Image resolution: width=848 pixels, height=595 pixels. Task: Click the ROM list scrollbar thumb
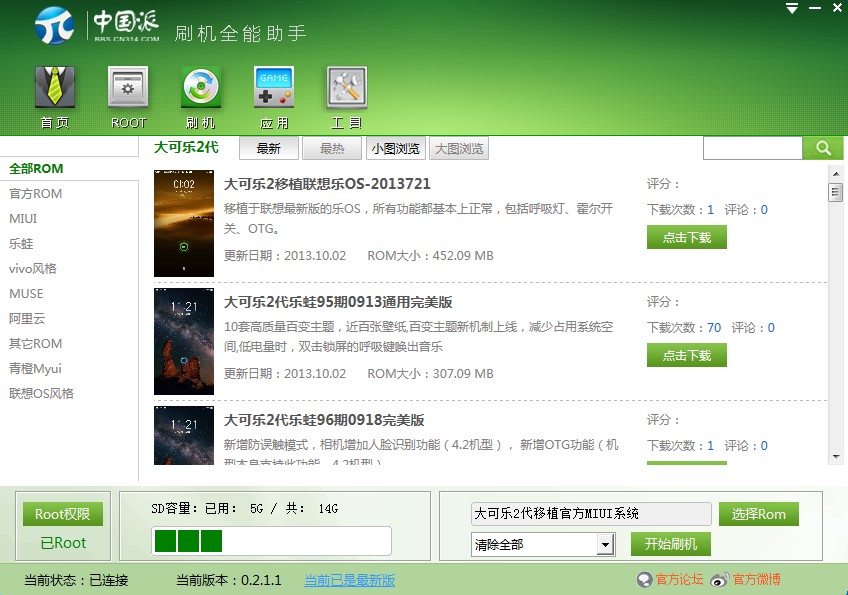coord(836,192)
